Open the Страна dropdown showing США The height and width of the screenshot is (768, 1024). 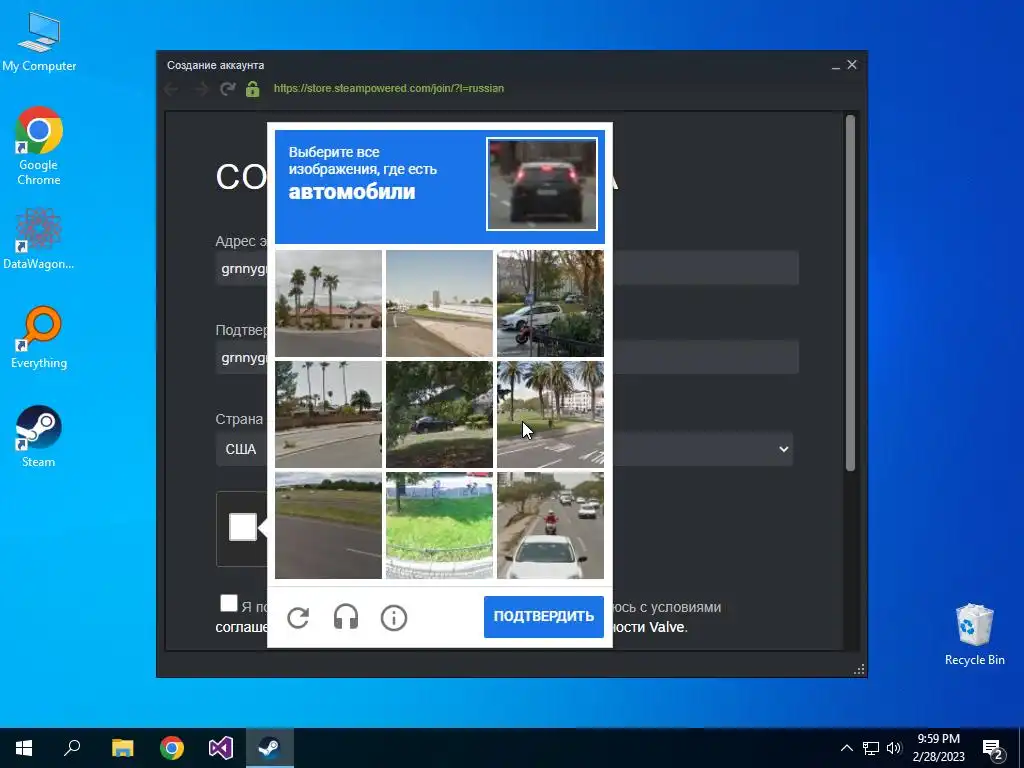pyautogui.click(x=504, y=449)
